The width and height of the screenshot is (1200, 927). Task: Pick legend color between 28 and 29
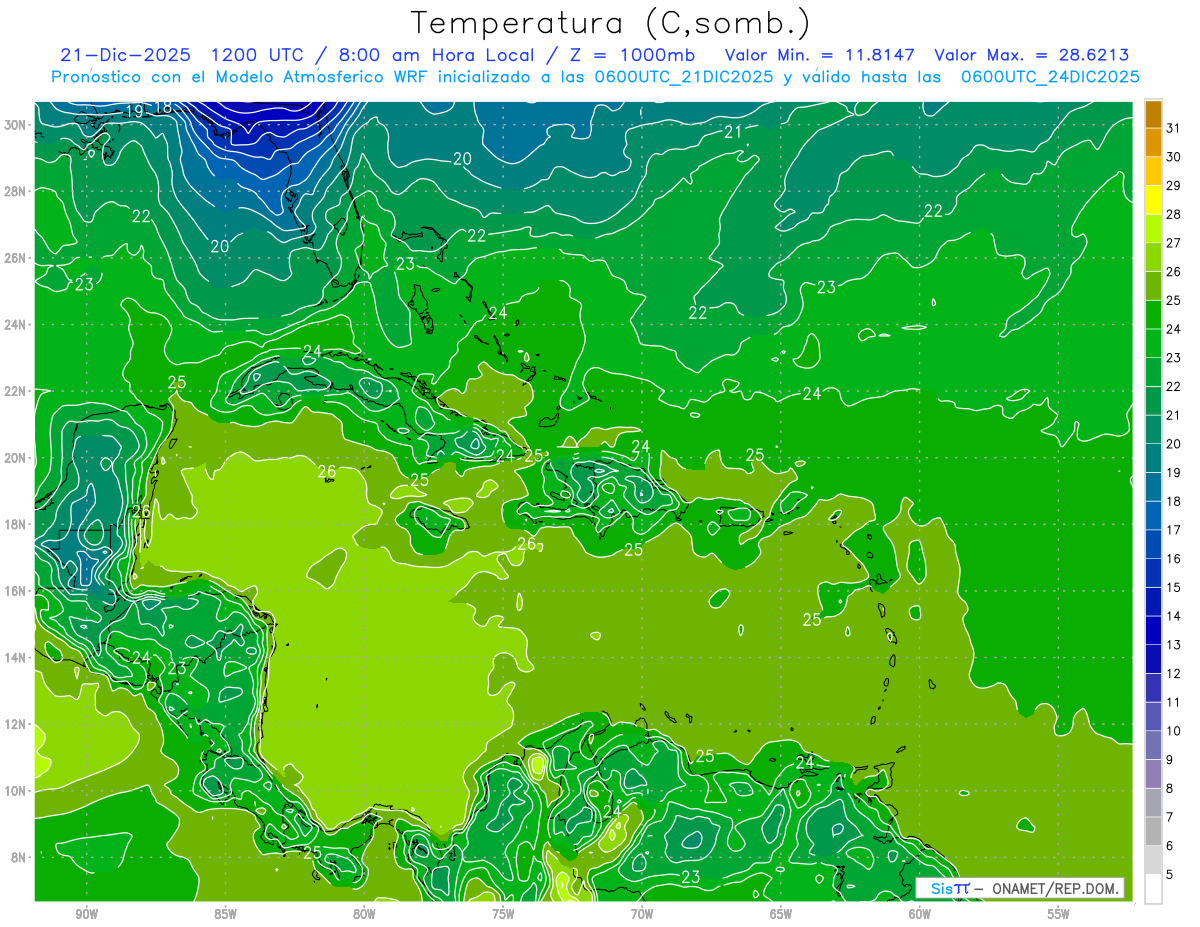(x=1153, y=200)
